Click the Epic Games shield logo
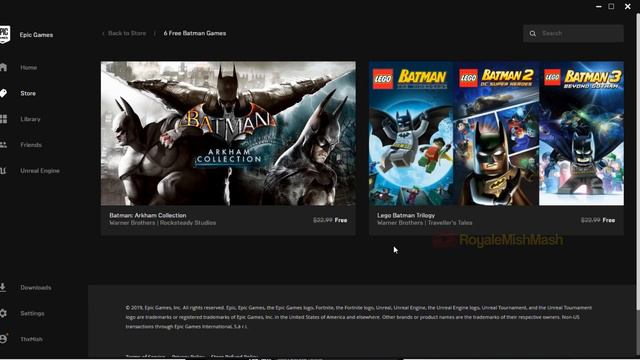Viewport: 640px width, 360px height. coord(4,35)
